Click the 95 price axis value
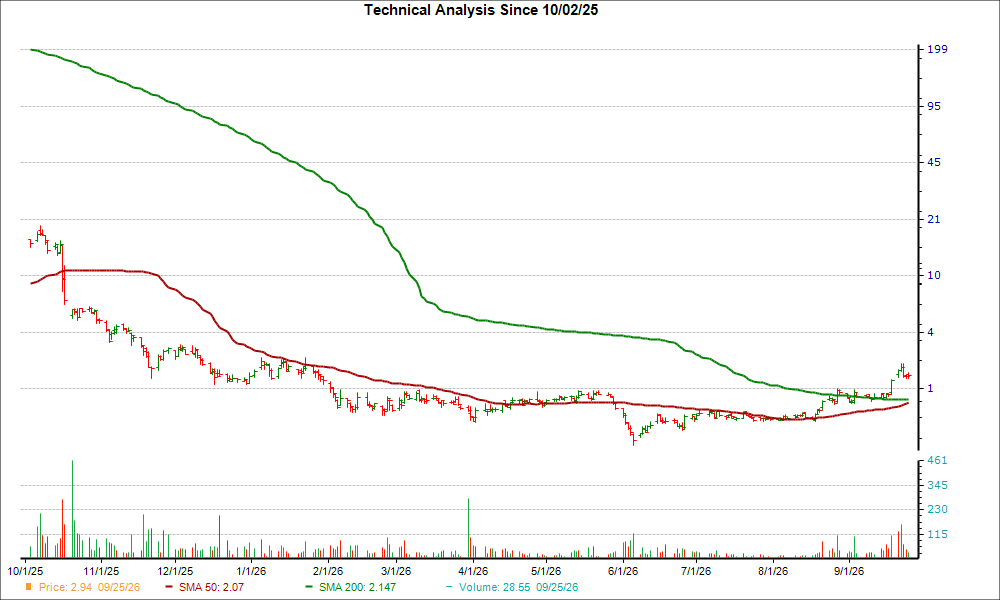Screen dimensions: 1000x600 [934, 106]
